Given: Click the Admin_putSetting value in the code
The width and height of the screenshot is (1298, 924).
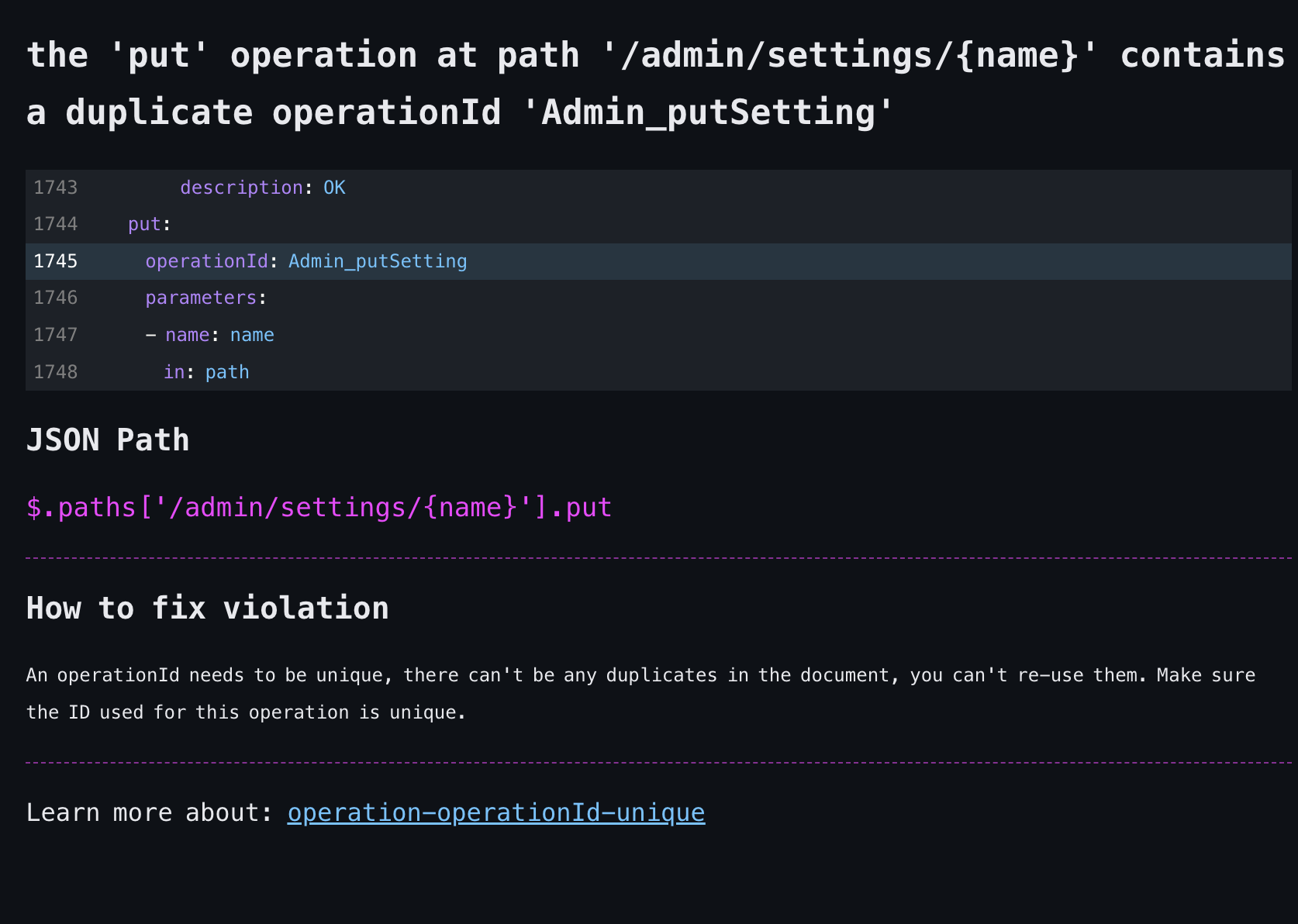Looking at the screenshot, I should click(378, 261).
